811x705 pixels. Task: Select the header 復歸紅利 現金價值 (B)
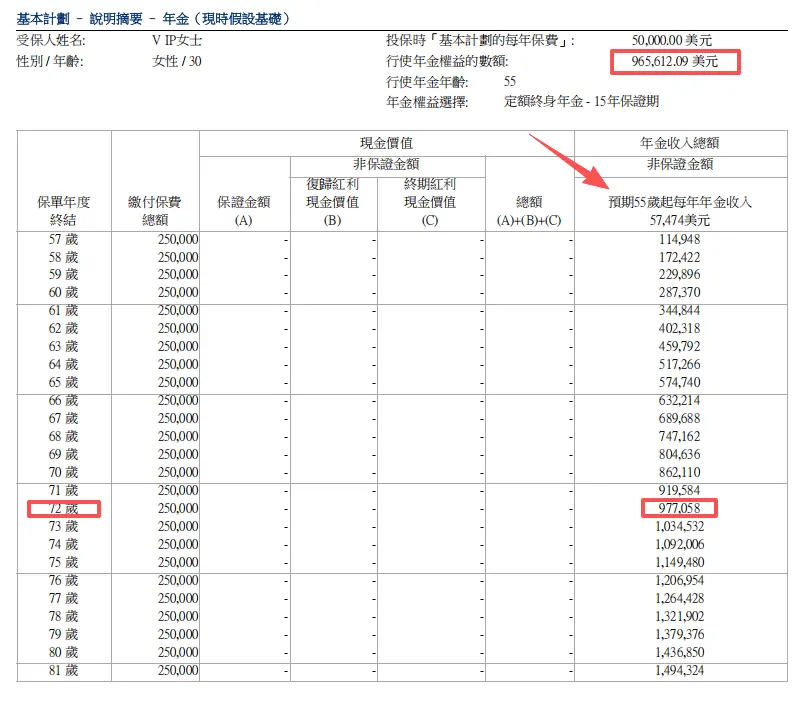333,202
